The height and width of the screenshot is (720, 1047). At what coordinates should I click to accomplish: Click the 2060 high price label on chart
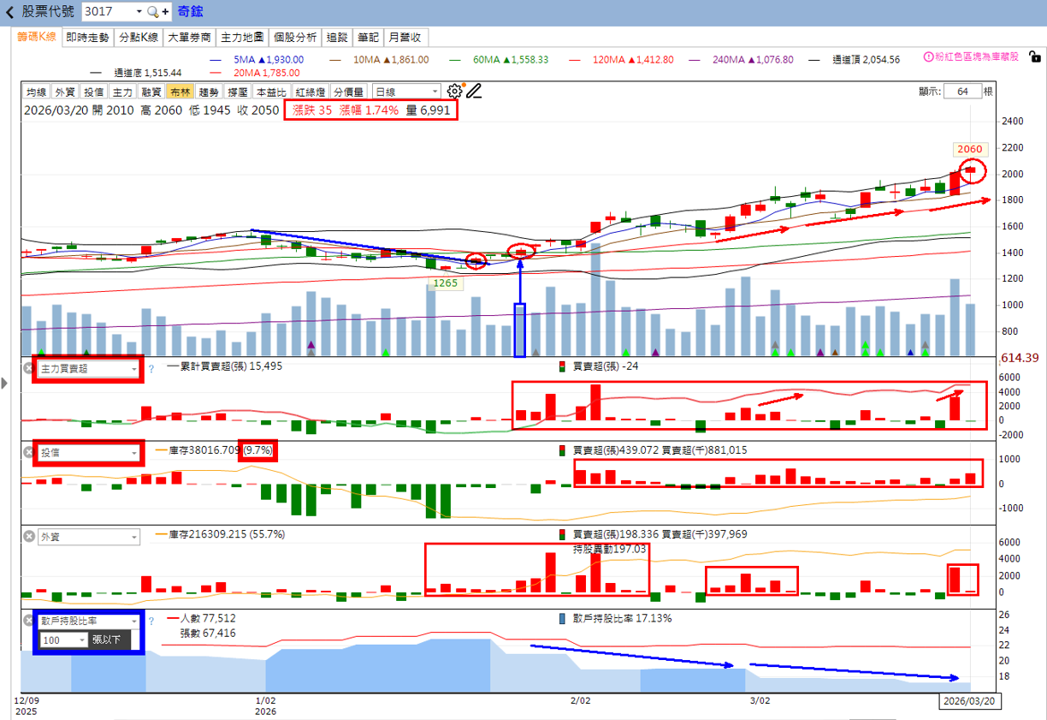tap(970, 149)
